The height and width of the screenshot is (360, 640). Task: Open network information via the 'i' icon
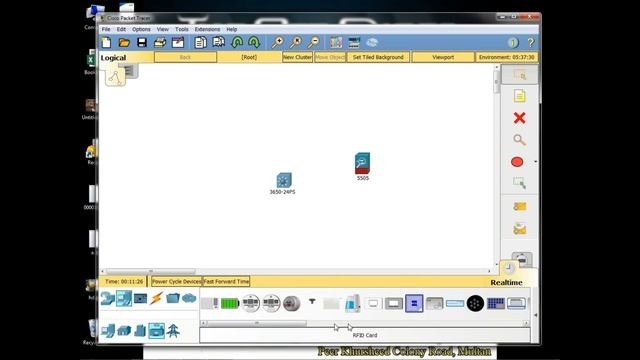(x=513, y=42)
